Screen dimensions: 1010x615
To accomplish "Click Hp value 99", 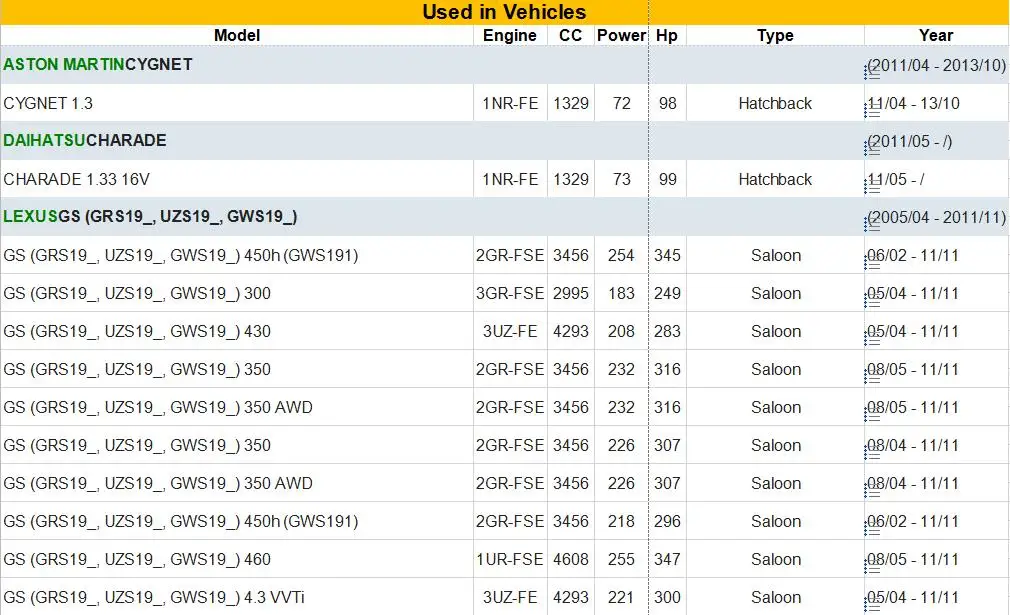I will (x=667, y=179).
